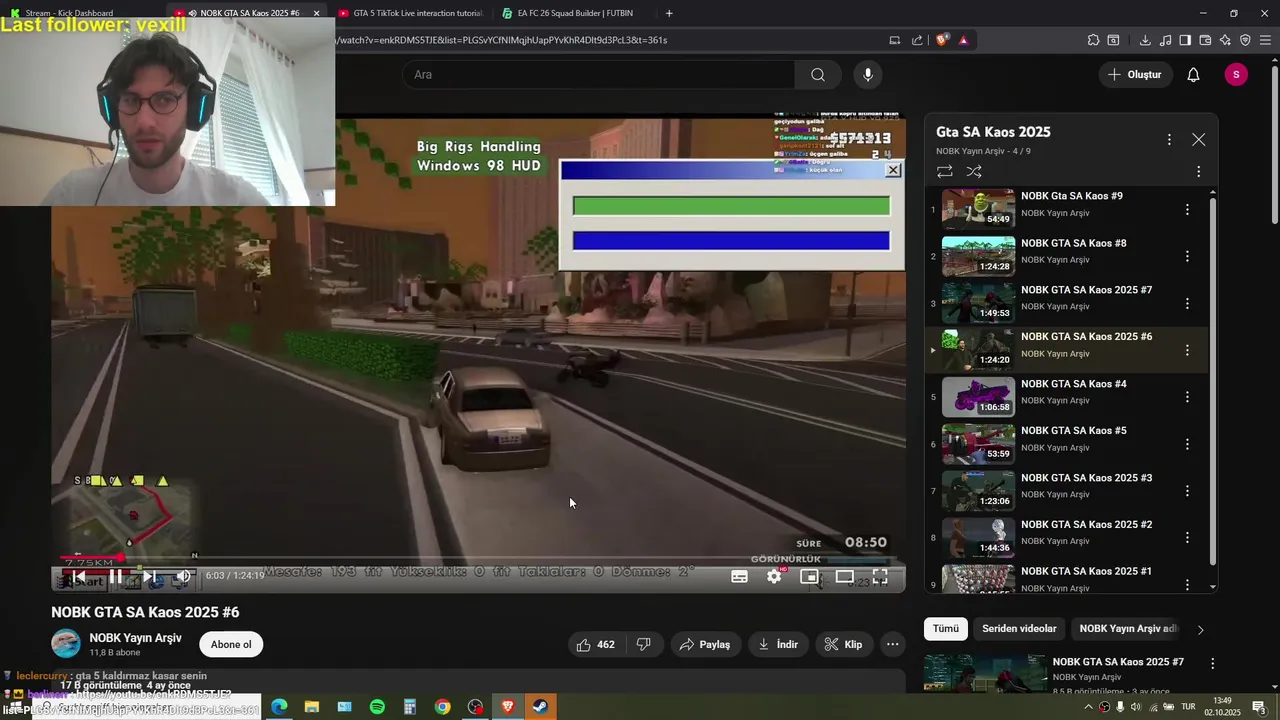This screenshot has width=1280, height=720.
Task: Toggle loop playlist button
Action: point(944,172)
